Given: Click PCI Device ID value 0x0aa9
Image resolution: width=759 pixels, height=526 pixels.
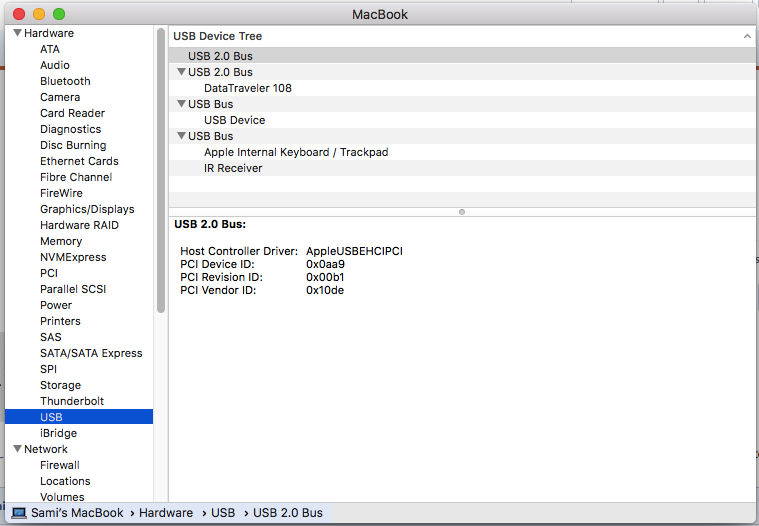Looking at the screenshot, I should point(325,264).
